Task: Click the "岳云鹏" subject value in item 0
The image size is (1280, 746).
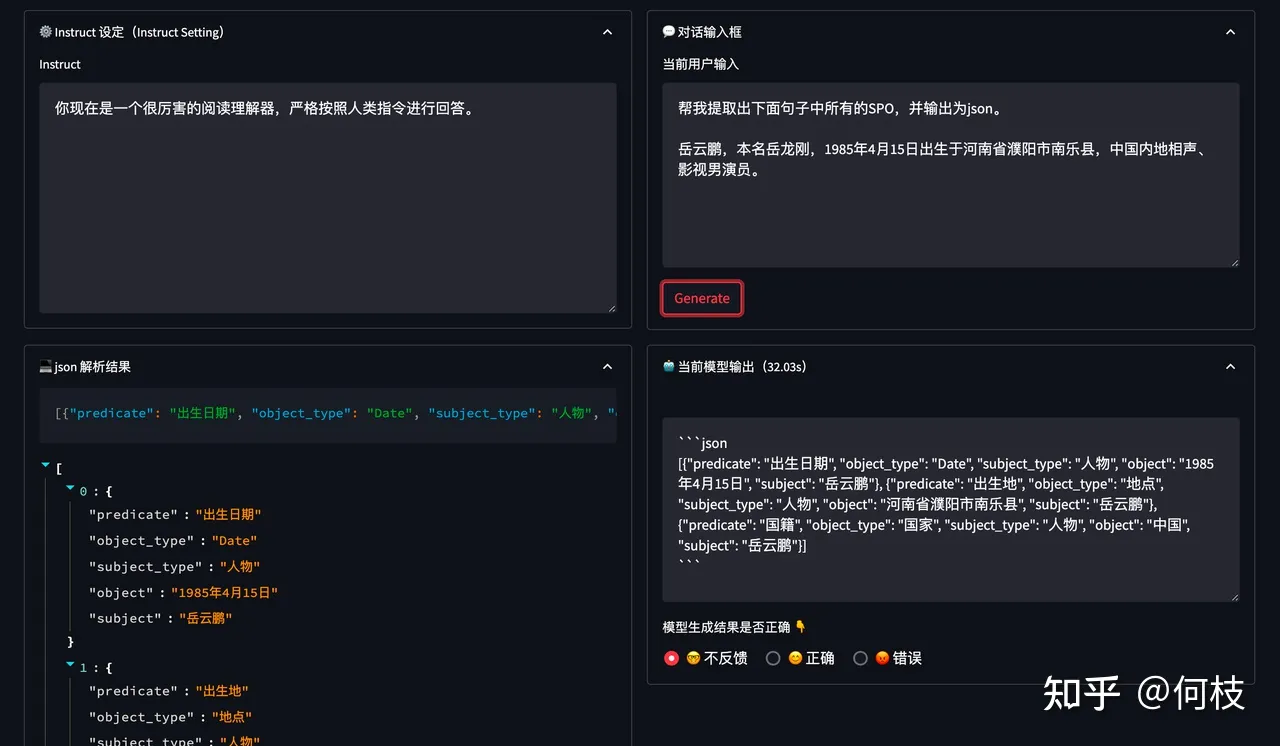Action: coord(206,619)
